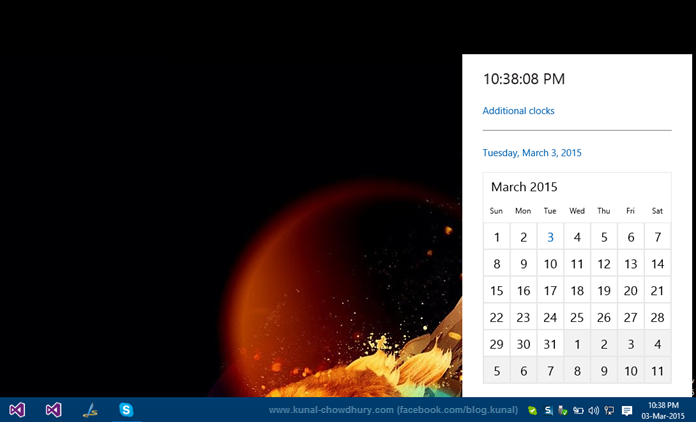Click date 21 in the calendar
The image size is (696, 422).
coord(657,291)
